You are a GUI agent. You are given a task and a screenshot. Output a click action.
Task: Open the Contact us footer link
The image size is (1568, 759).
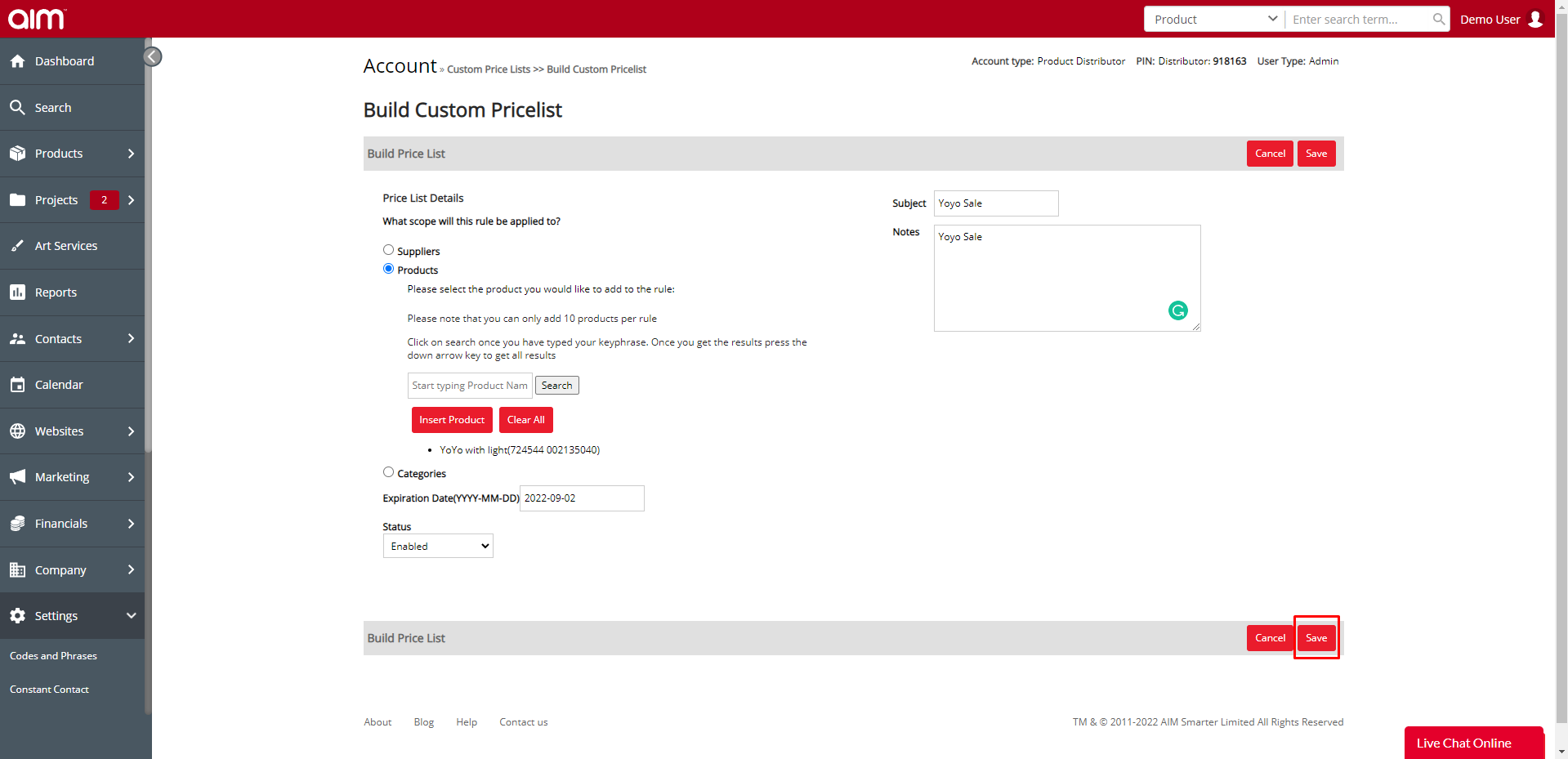coord(524,722)
